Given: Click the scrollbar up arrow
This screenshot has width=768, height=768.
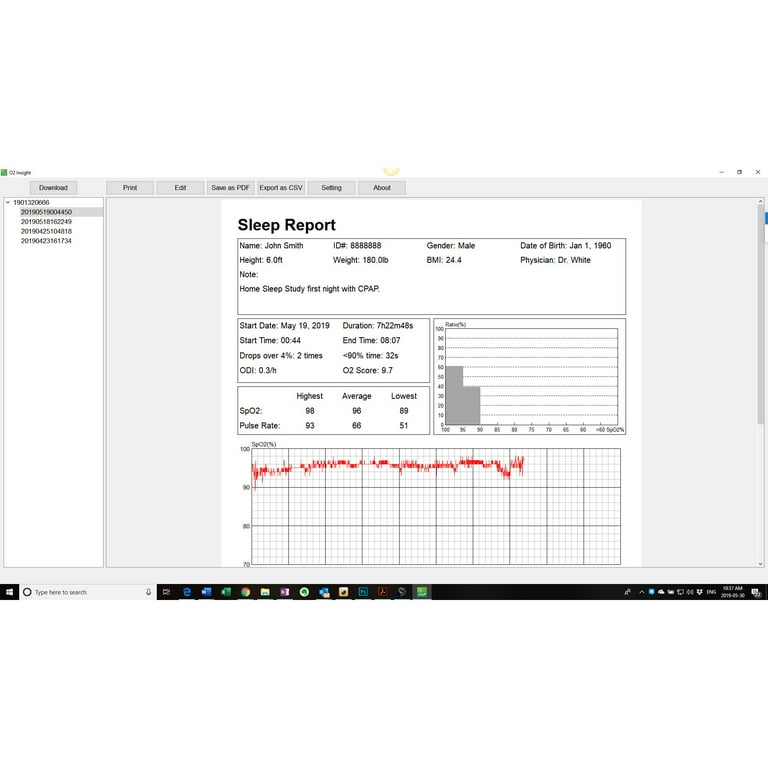Looking at the screenshot, I should (760, 201).
